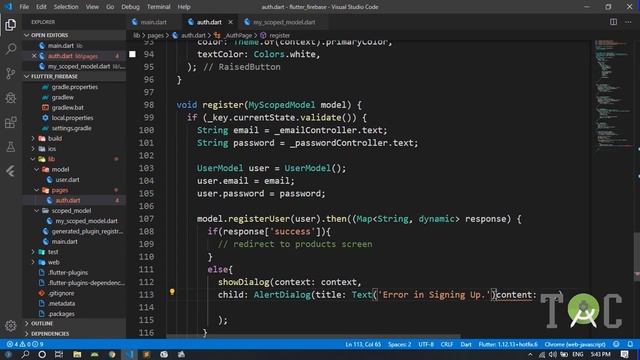The image size is (640, 360).
Task: Open the Debug view in activity bar
Action: click(x=11, y=98)
